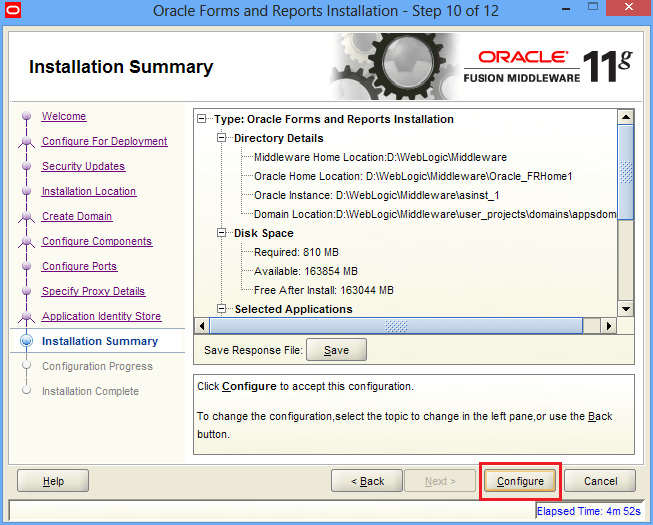
Task: Click the vertical scrollbar up arrow
Action: coord(626,117)
